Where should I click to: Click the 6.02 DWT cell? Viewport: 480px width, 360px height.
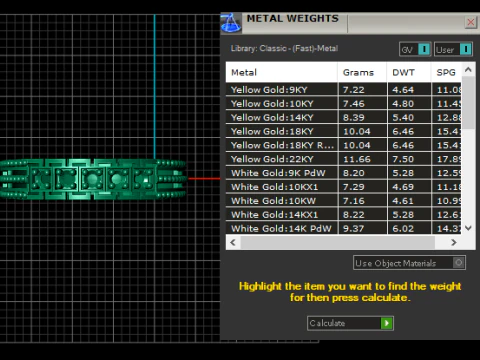coord(409,228)
